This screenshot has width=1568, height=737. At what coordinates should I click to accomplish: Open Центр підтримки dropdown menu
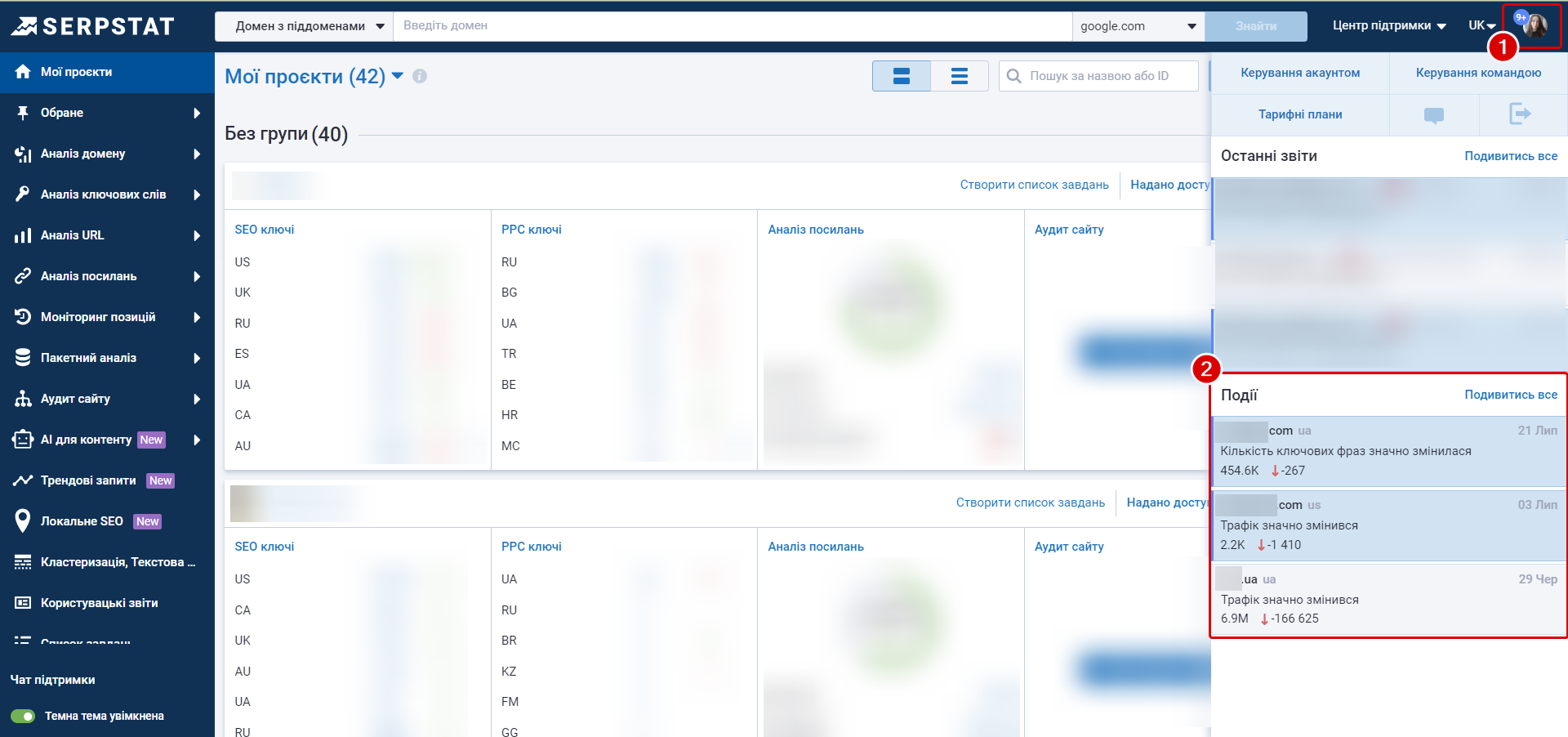[x=1388, y=25]
